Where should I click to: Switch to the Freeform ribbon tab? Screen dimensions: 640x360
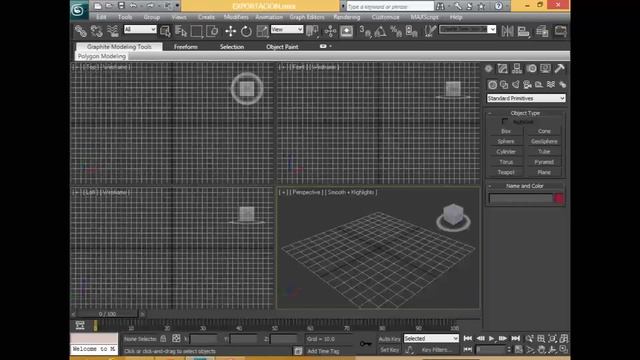[x=186, y=47]
